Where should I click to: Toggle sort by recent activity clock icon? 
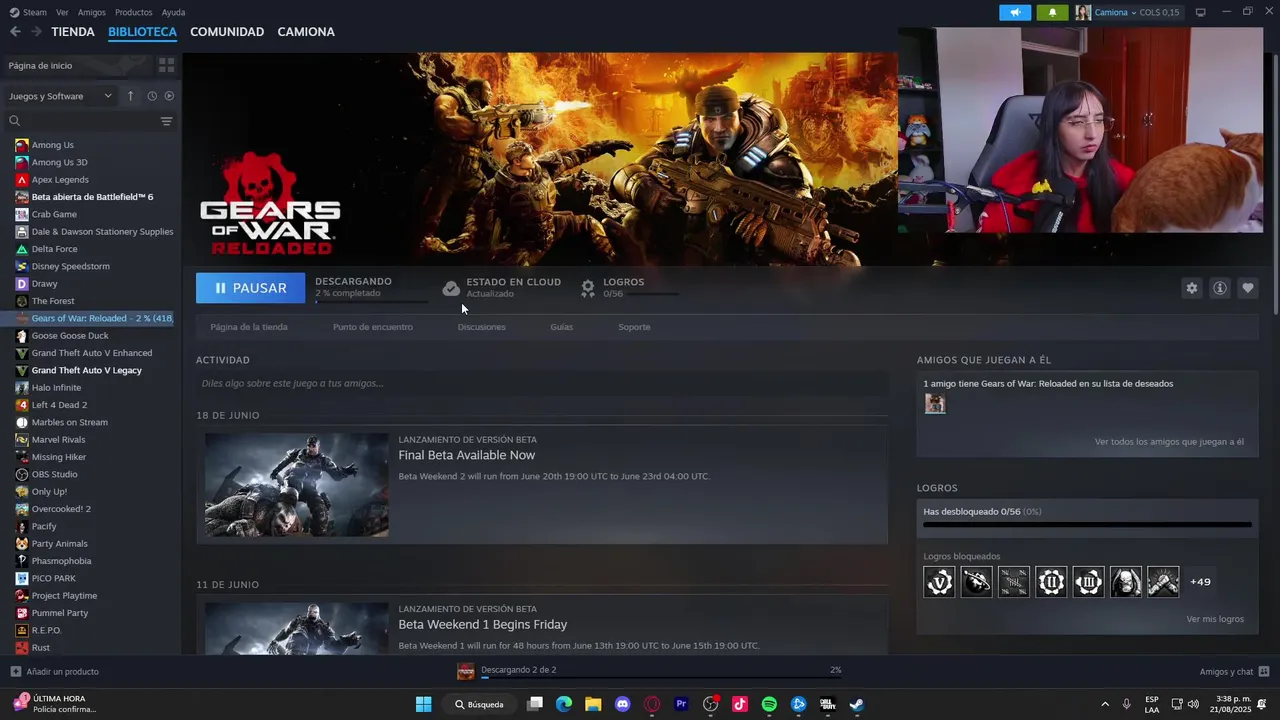pos(152,96)
